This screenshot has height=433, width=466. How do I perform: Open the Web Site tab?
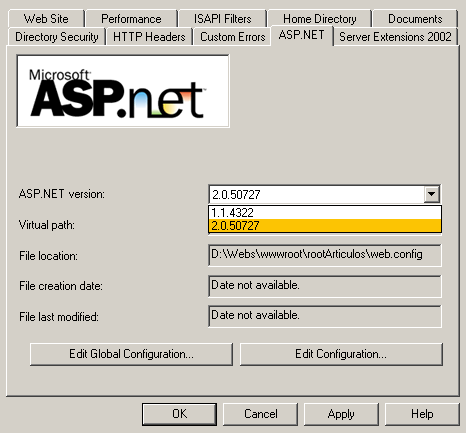click(46, 19)
